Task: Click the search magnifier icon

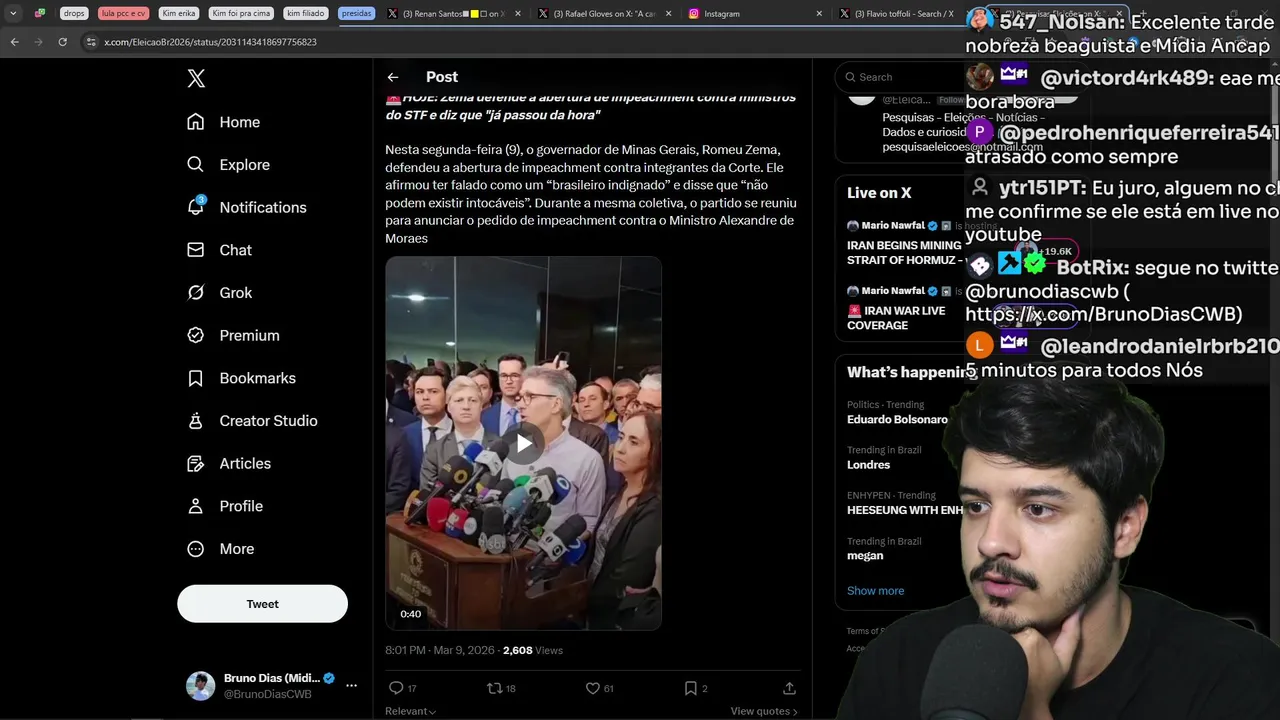Action: pos(850,77)
